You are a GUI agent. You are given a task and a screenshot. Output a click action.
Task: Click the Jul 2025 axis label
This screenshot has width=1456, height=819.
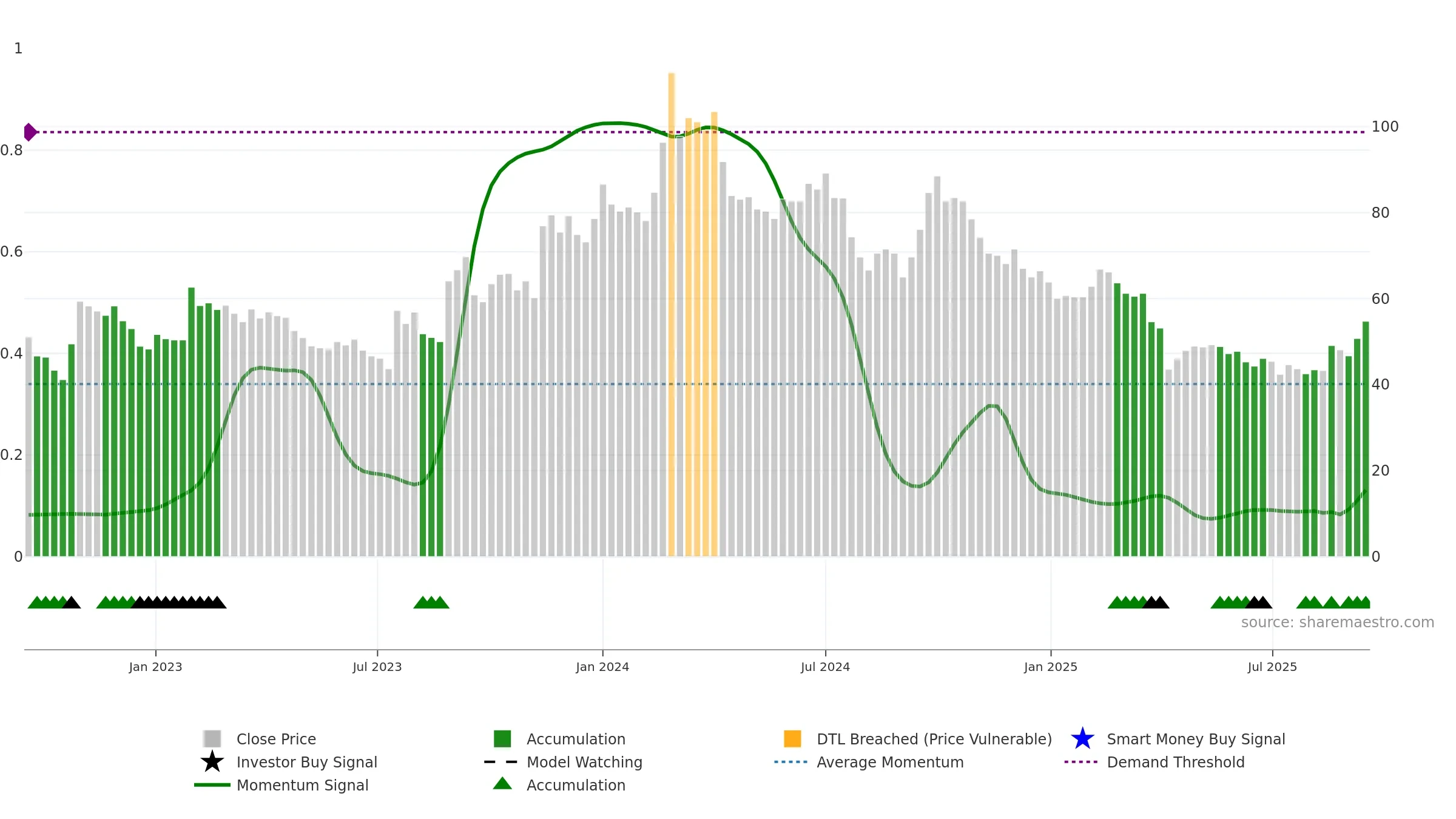(1272, 667)
